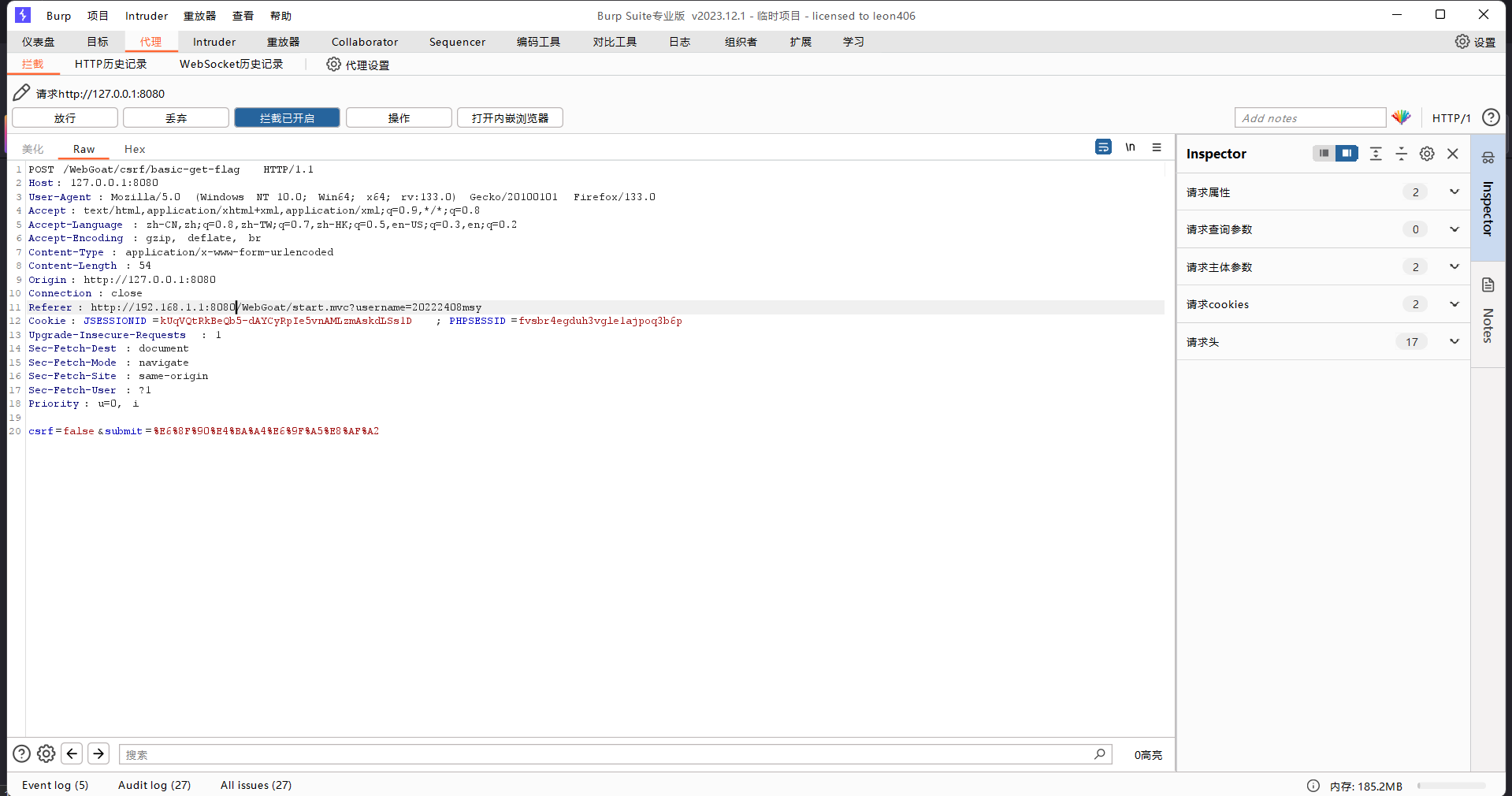Image resolution: width=1512 pixels, height=796 pixels.
Task: Click the Notes vertical label
Action: (1488, 325)
